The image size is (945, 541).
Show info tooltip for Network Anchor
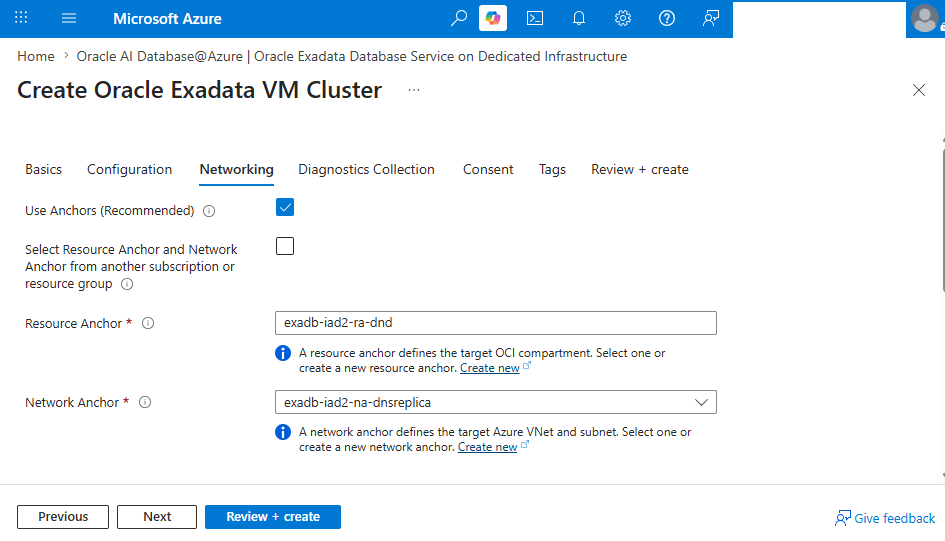point(145,402)
